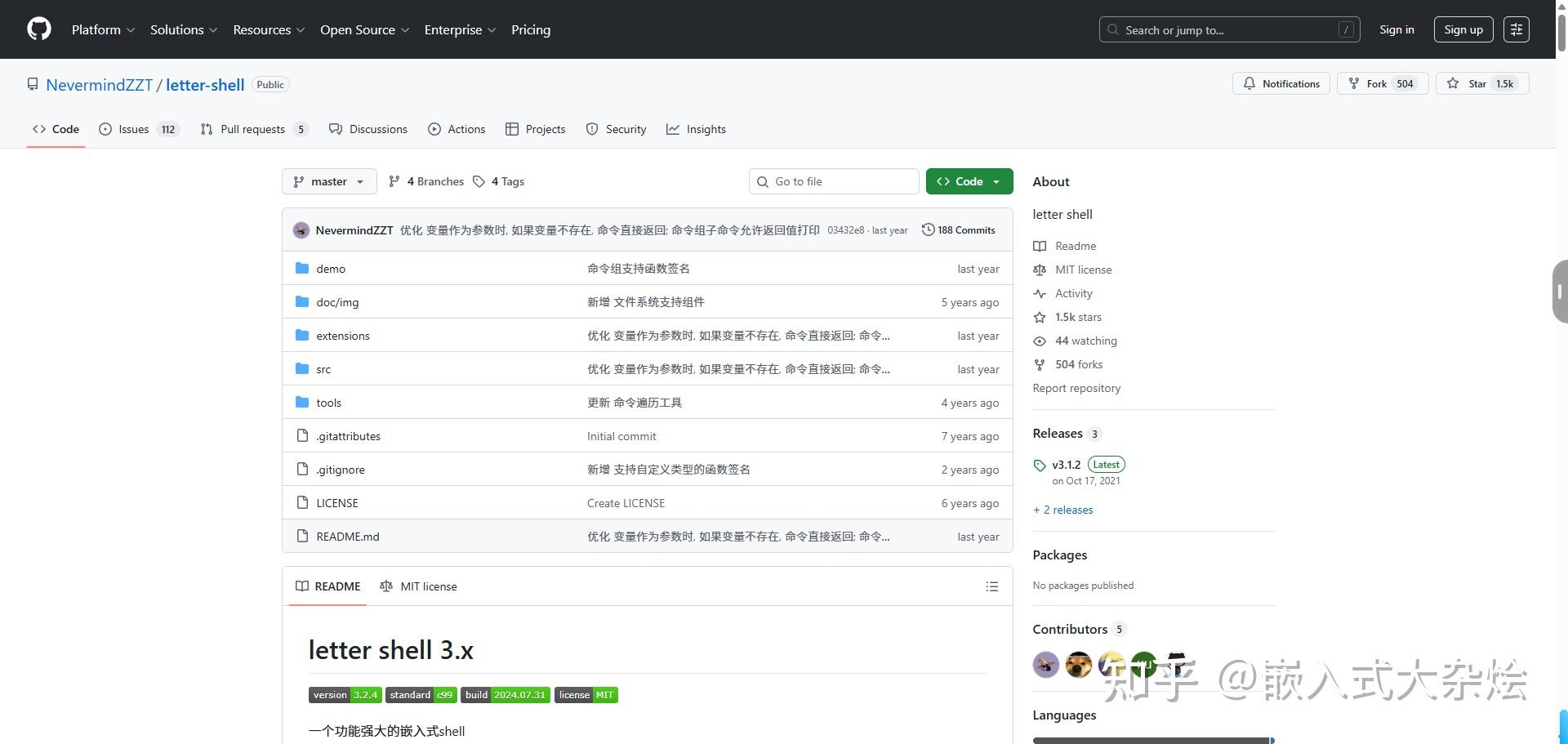Open the GitHub logo home link
This screenshot has width=1568, height=744.
[39, 29]
